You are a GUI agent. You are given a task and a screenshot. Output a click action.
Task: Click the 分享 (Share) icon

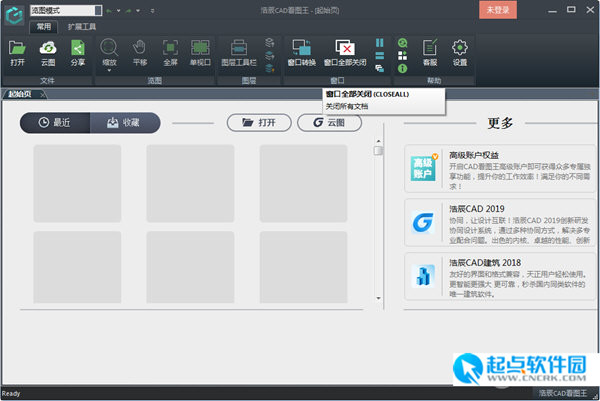pyautogui.click(x=77, y=52)
